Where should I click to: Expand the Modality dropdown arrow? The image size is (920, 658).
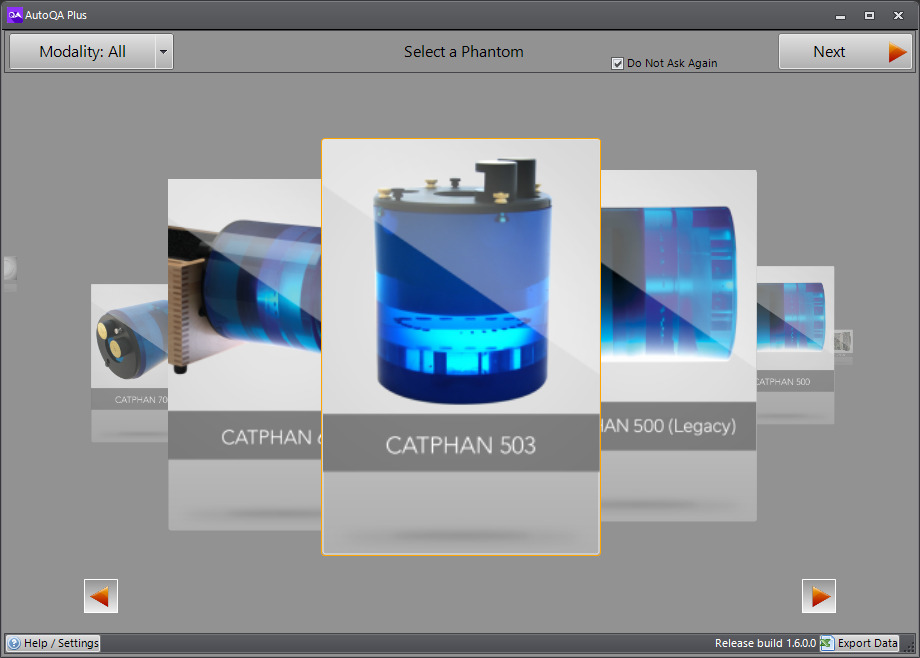(164, 52)
